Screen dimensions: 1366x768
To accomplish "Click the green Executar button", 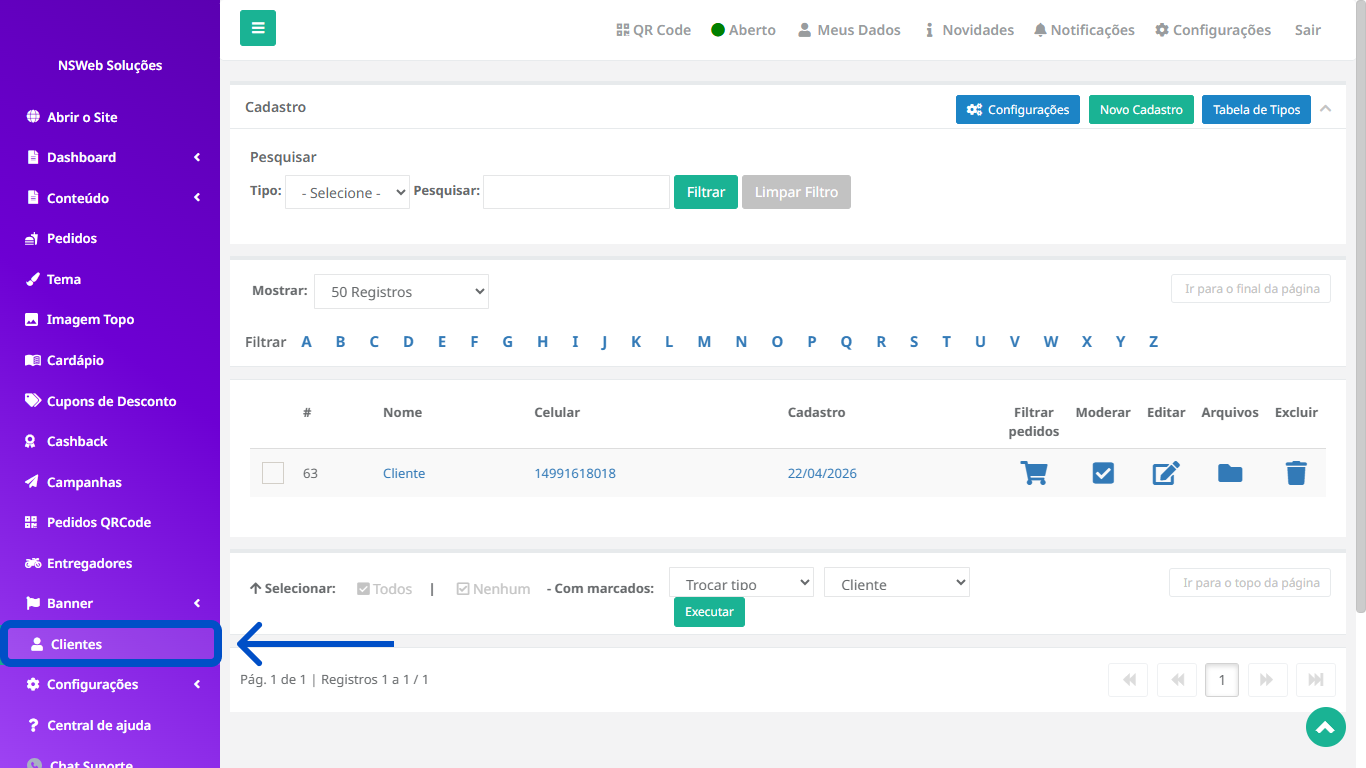I will 709,612.
